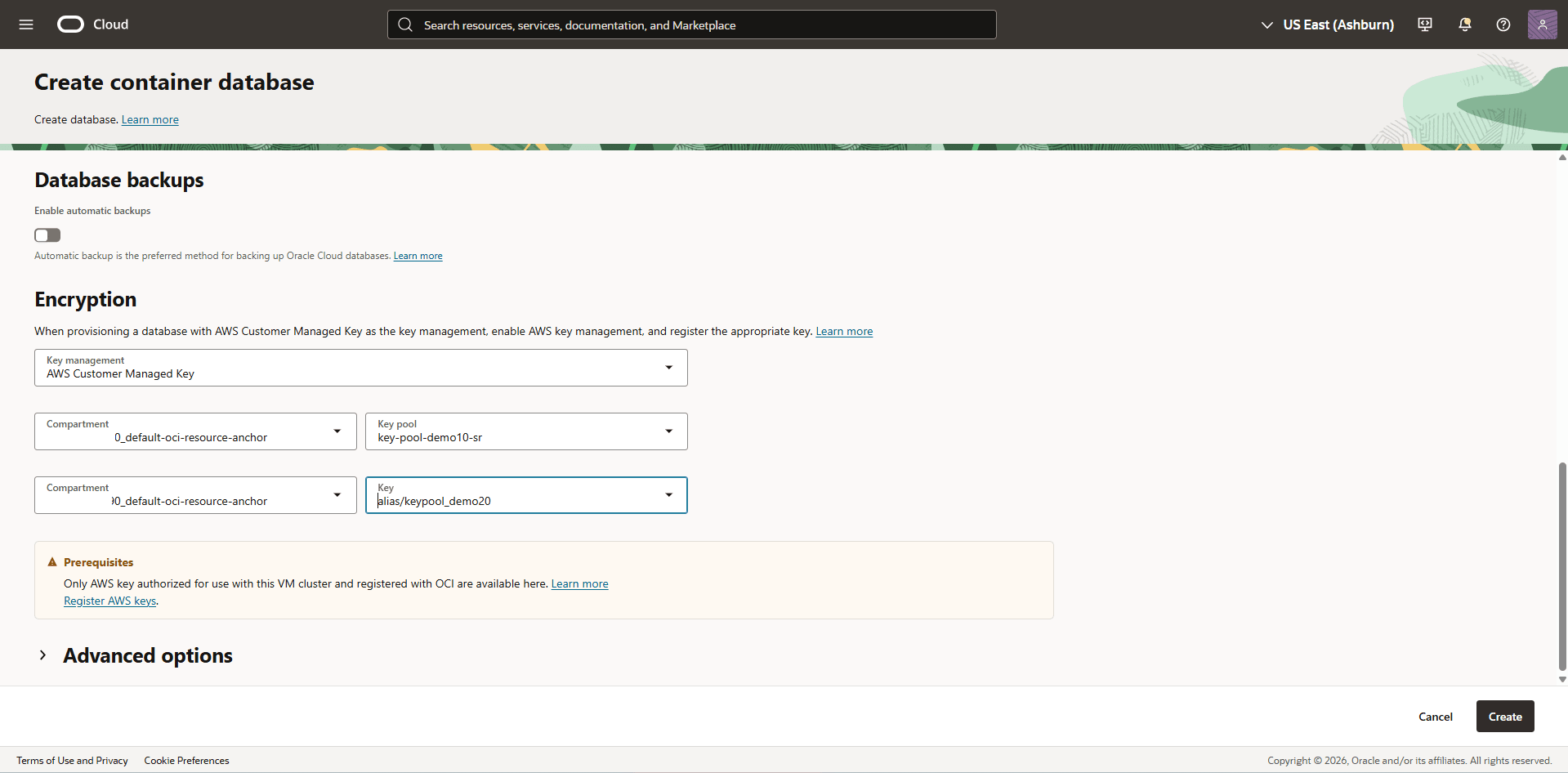The image size is (1568, 773).
Task: Click the Oracle copyright notice text
Action: (x=1409, y=761)
